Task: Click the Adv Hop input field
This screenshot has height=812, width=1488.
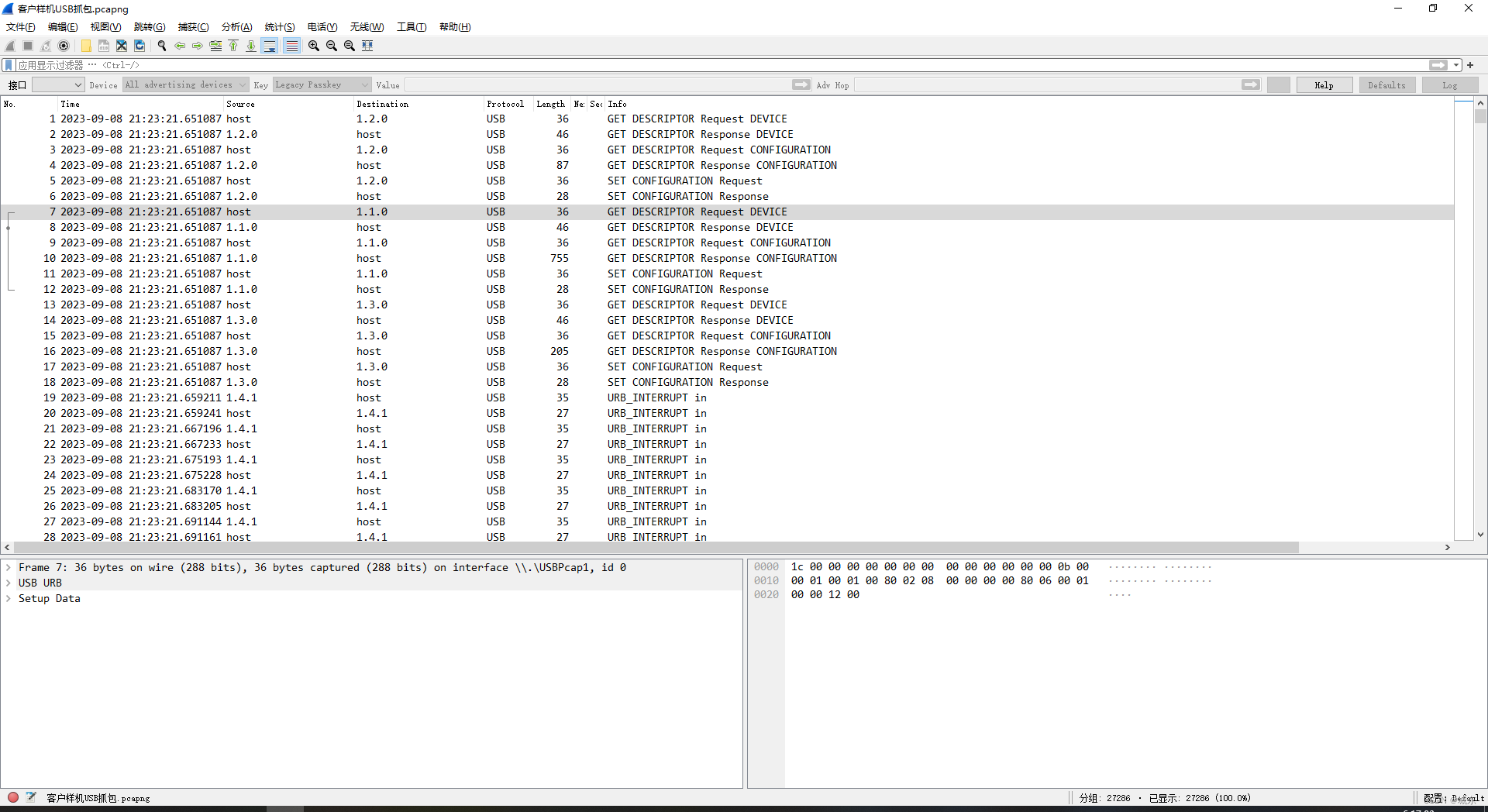Action: (x=1046, y=85)
